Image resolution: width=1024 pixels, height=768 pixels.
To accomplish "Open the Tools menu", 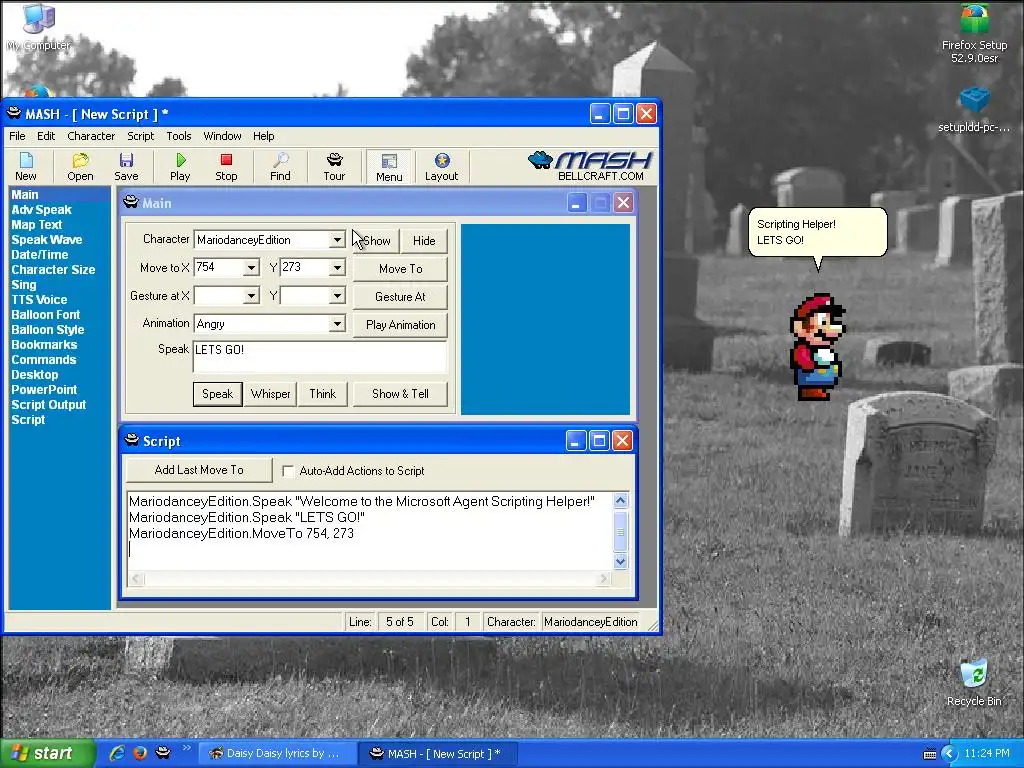I will [178, 136].
